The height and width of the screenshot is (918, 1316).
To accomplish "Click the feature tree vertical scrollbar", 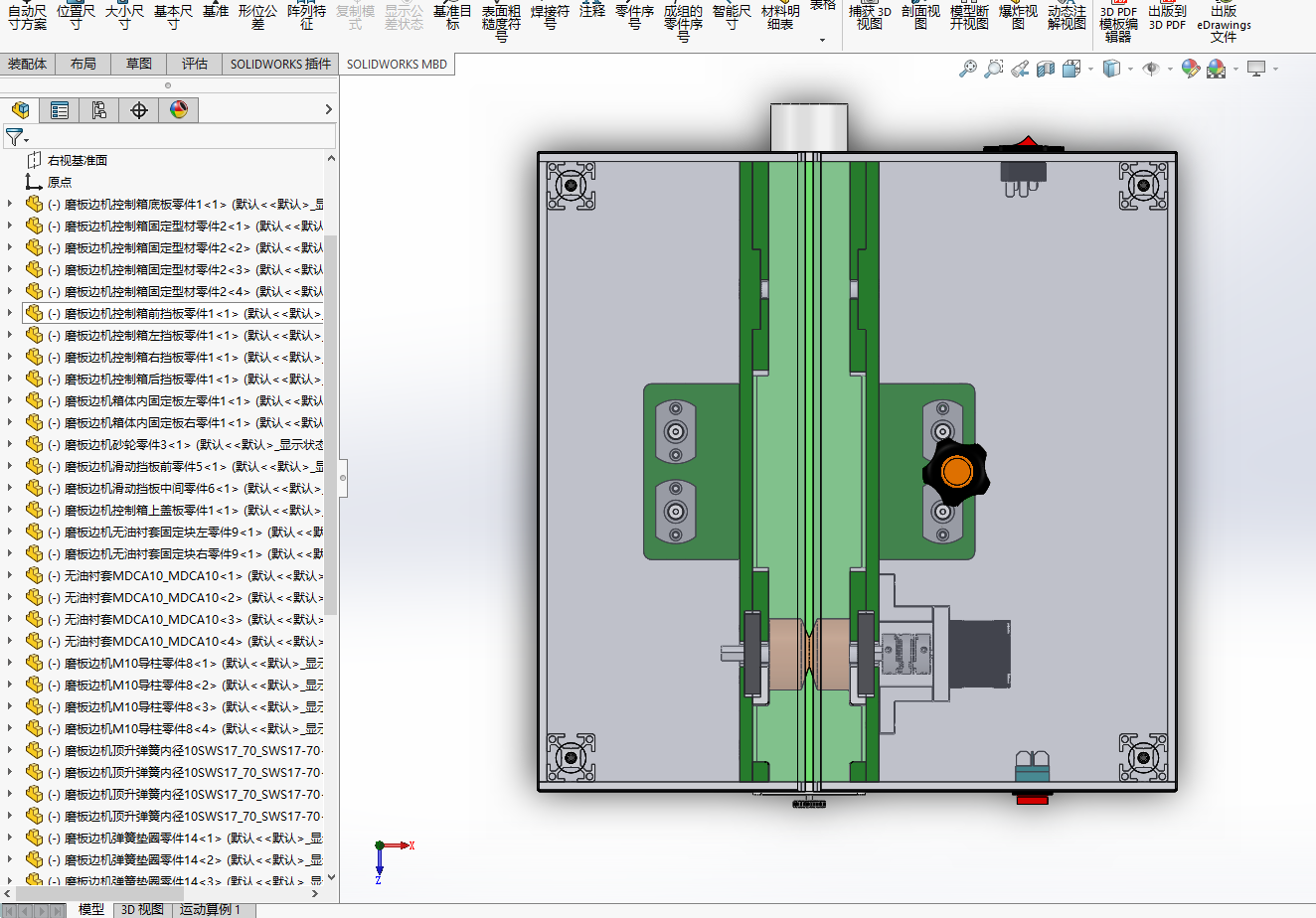I will pyautogui.click(x=332, y=424).
